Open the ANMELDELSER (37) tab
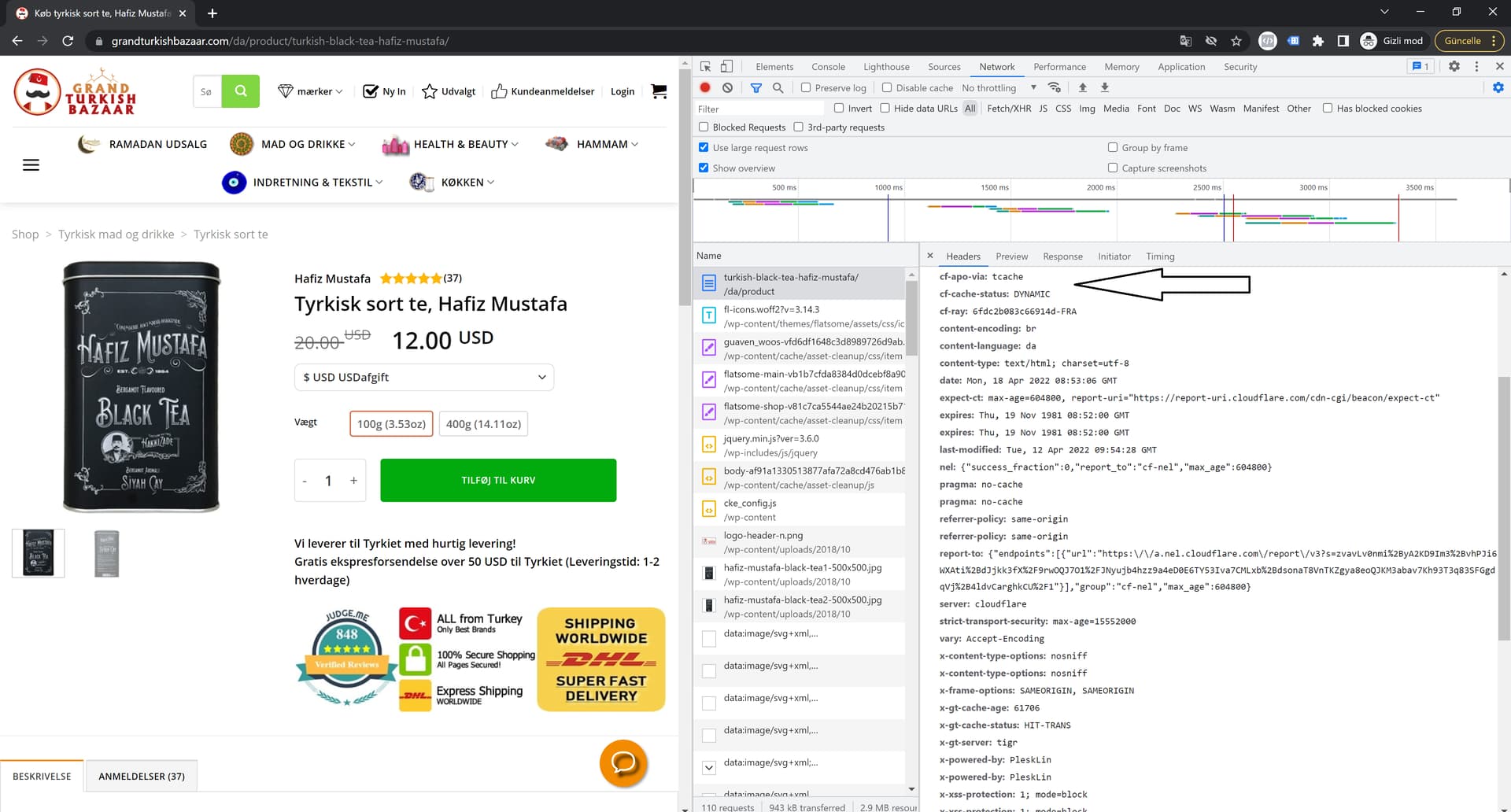The height and width of the screenshot is (812, 1511). (x=142, y=776)
